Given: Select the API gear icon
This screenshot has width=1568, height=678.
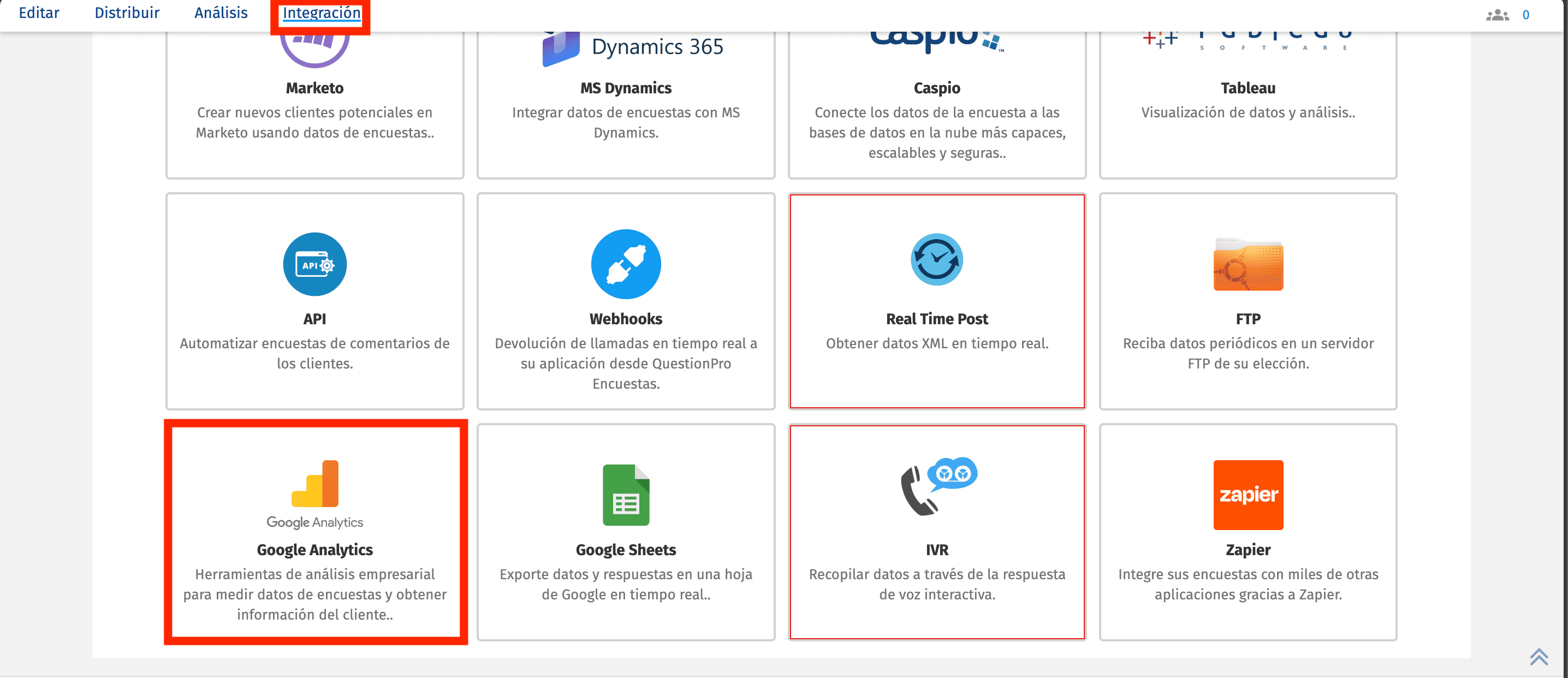Looking at the screenshot, I should [x=314, y=264].
